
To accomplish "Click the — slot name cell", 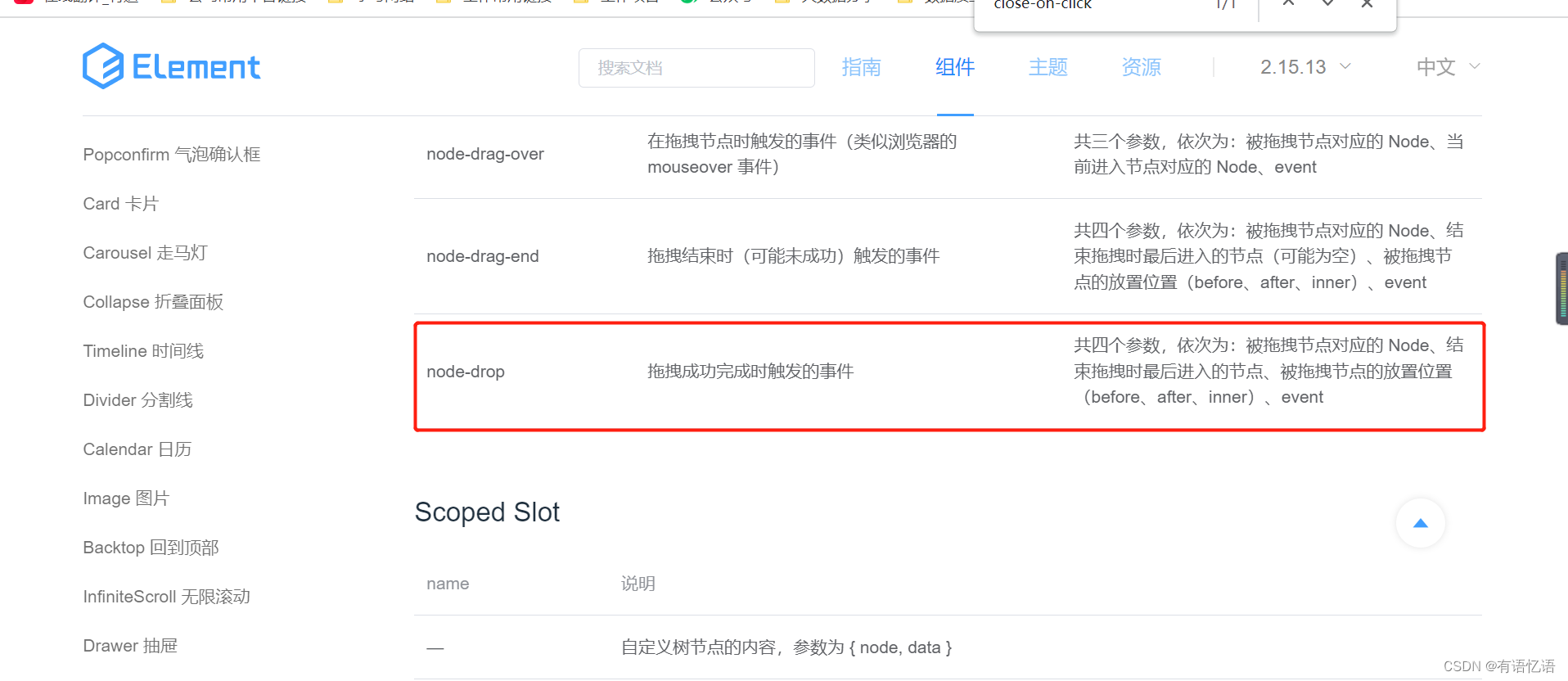I will [x=435, y=648].
